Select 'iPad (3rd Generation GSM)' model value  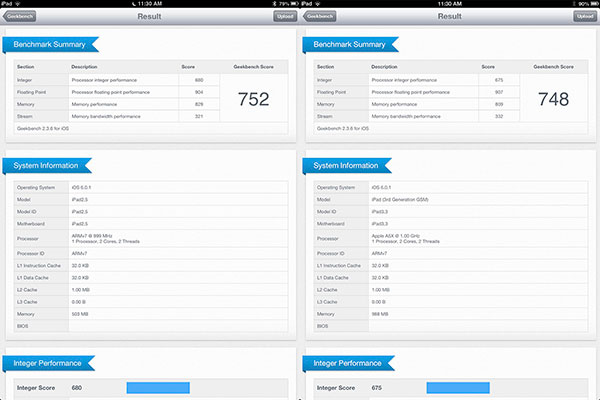[400, 199]
